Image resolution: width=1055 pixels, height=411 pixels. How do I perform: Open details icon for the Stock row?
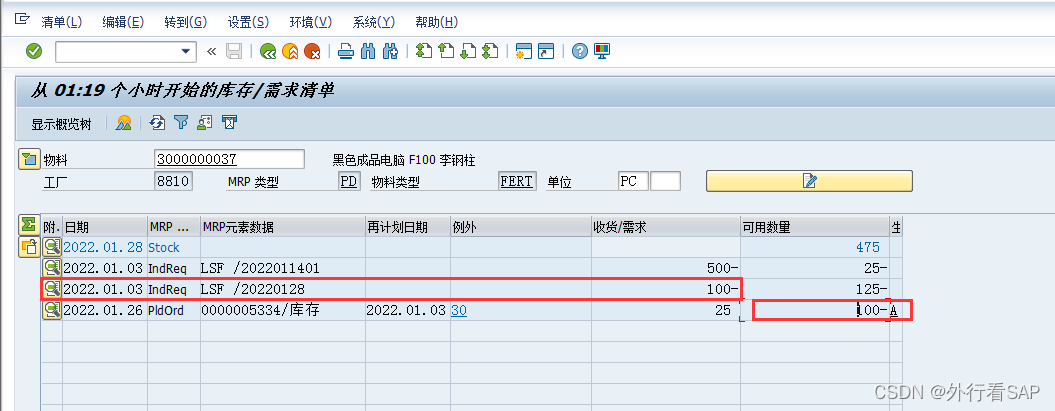(x=52, y=248)
